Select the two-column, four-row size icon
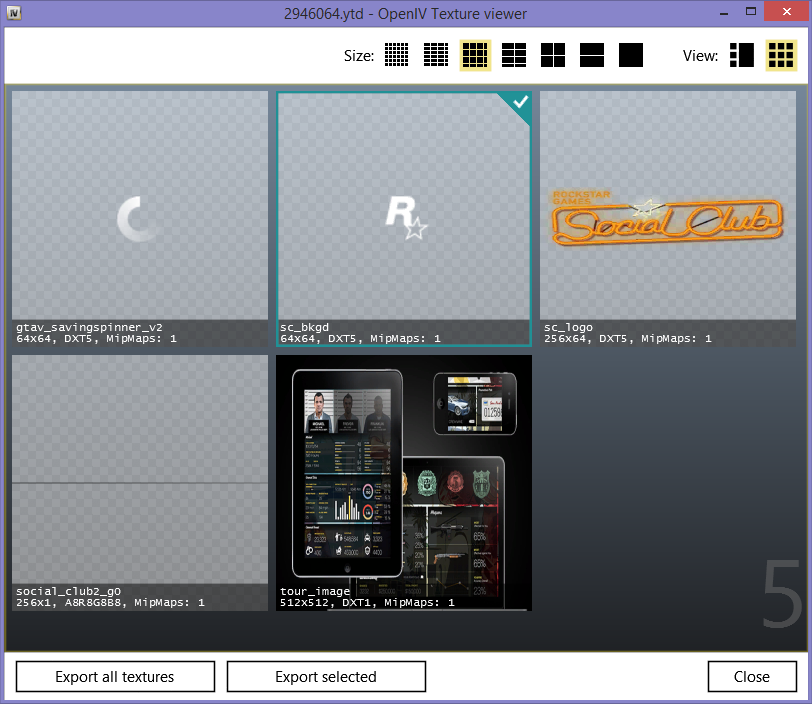Image resolution: width=812 pixels, height=704 pixels. click(x=514, y=55)
